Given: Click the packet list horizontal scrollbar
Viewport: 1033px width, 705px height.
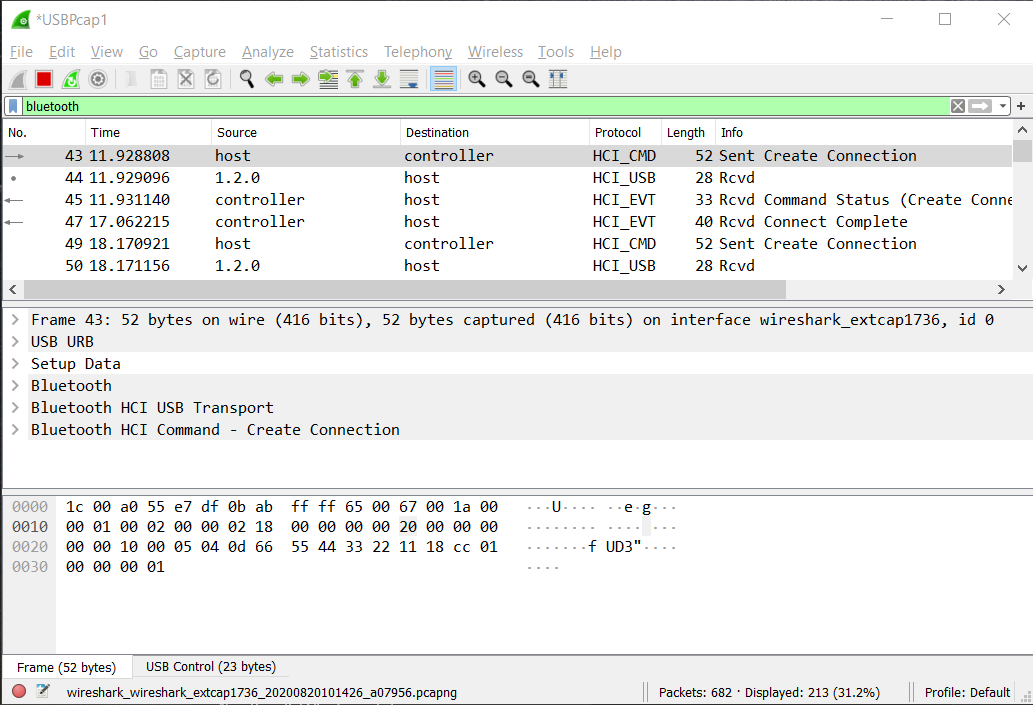Looking at the screenshot, I should coord(405,289).
